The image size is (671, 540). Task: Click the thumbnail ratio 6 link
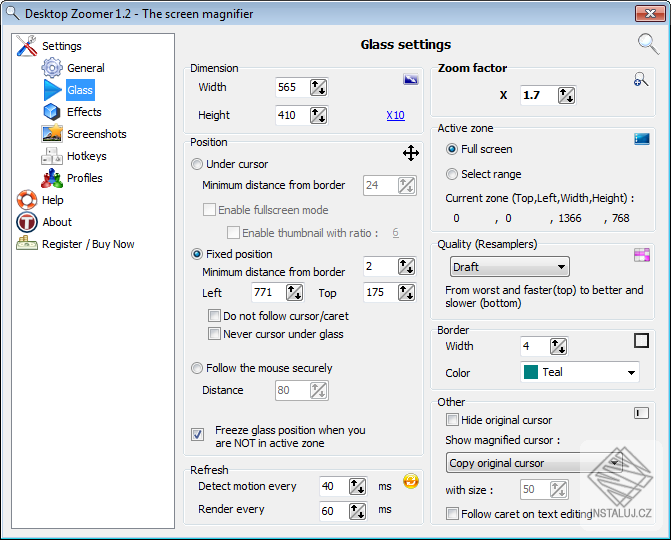pyautogui.click(x=395, y=232)
